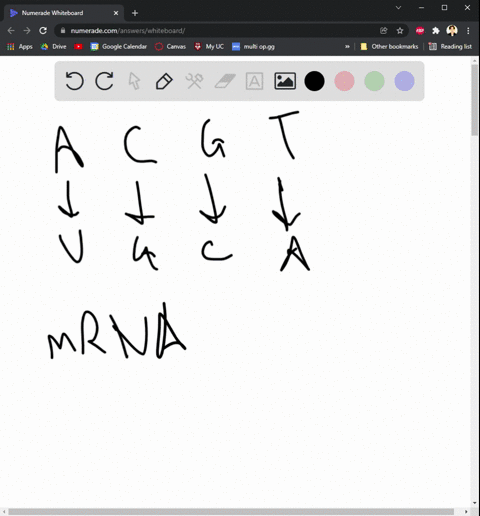
Task: Open the Reading list panel
Action: (x=450, y=47)
